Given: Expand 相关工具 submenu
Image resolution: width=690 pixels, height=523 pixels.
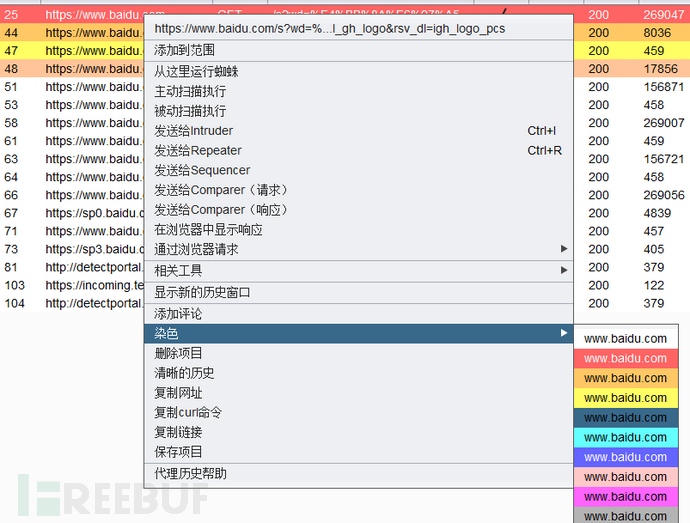Looking at the screenshot, I should 359,271.
